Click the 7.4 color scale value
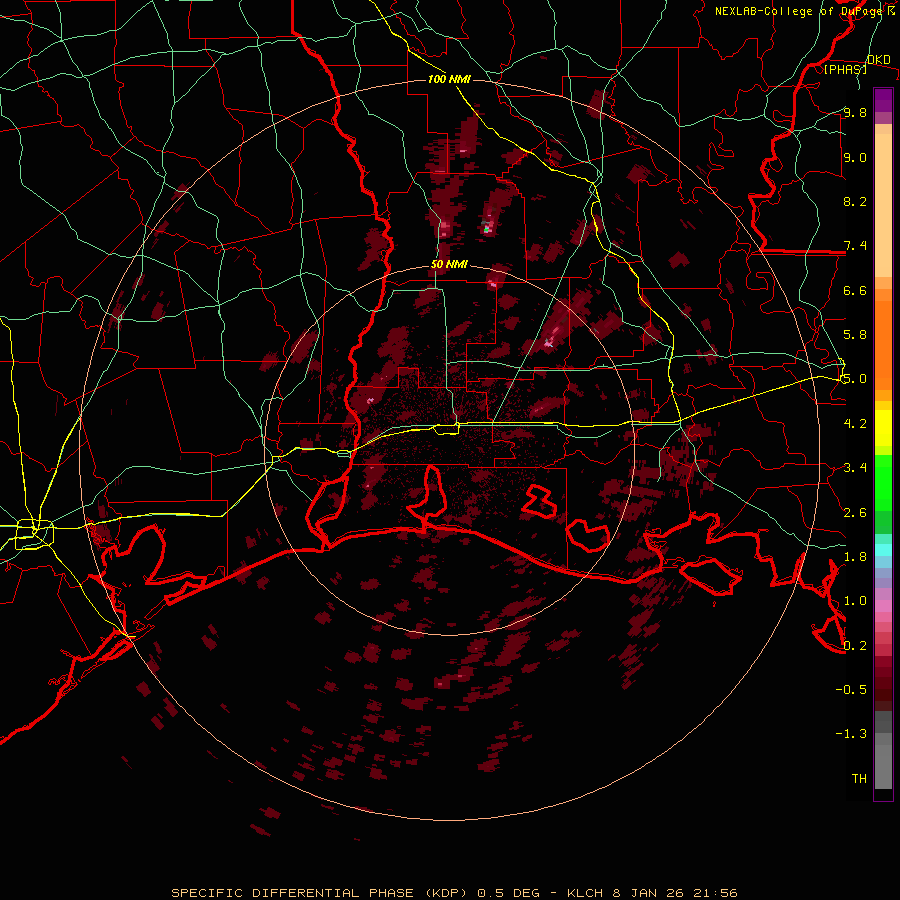The width and height of the screenshot is (900, 900). point(855,246)
